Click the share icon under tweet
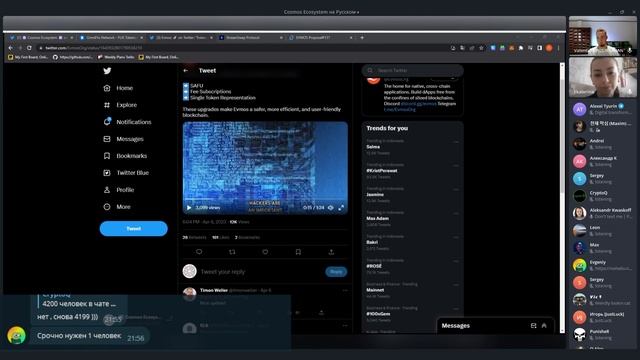The width and height of the screenshot is (640, 360). 331,252
